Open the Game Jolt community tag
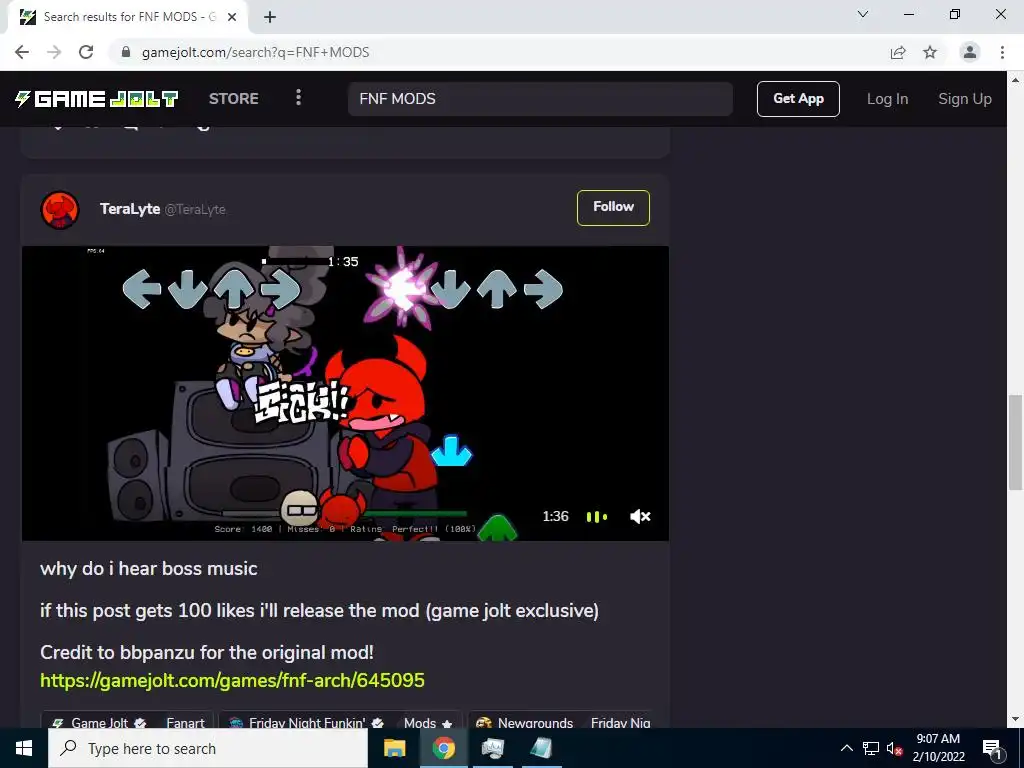 pyautogui.click(x=99, y=723)
